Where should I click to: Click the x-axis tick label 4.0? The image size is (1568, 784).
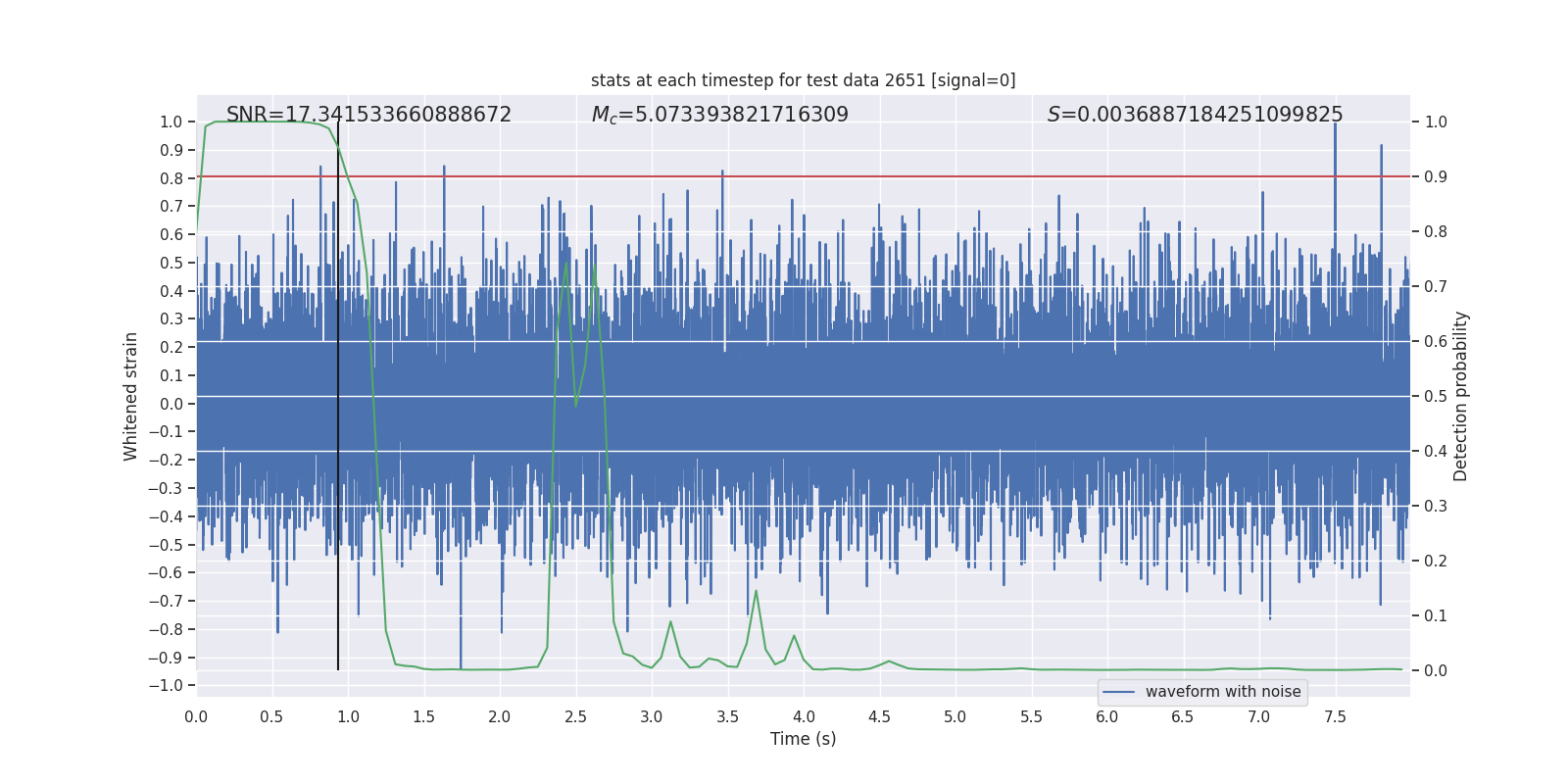[803, 717]
